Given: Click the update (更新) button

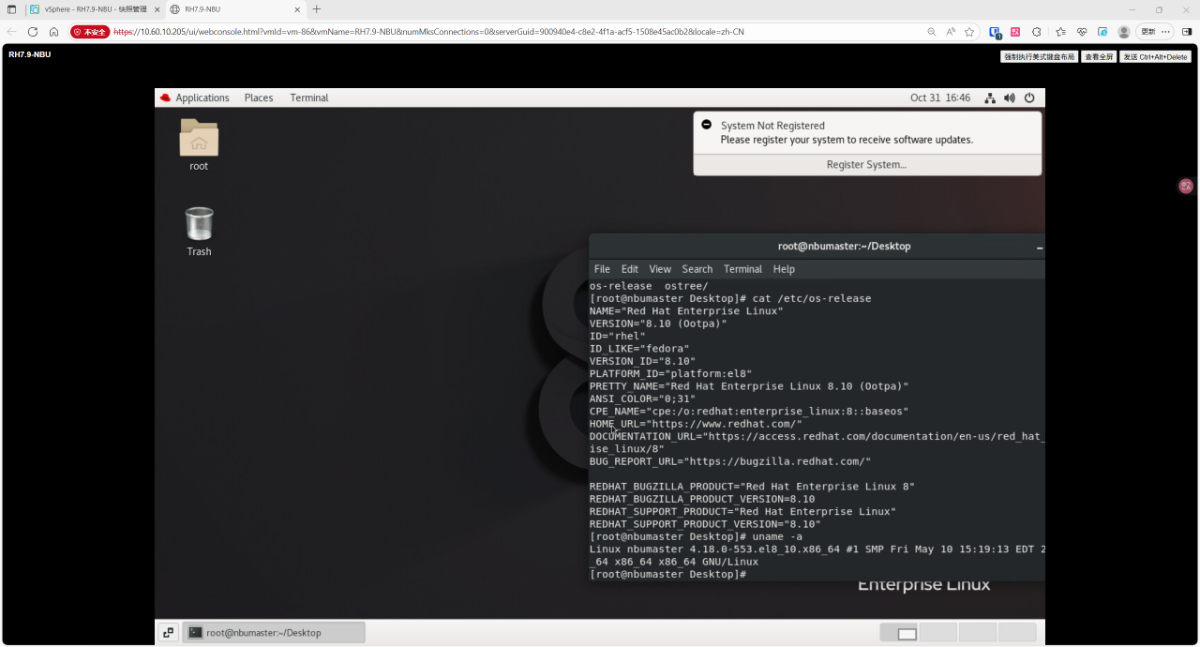Looking at the screenshot, I should pyautogui.click(x=1149, y=32).
